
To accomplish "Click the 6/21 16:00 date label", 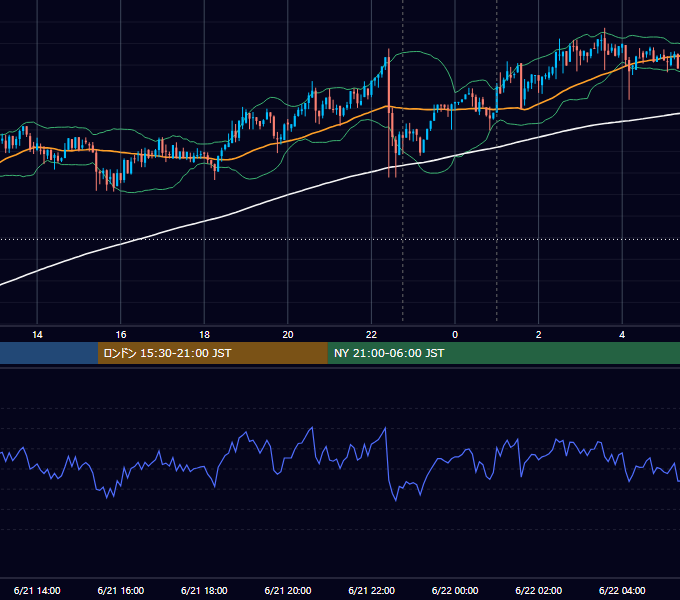I will [121, 590].
